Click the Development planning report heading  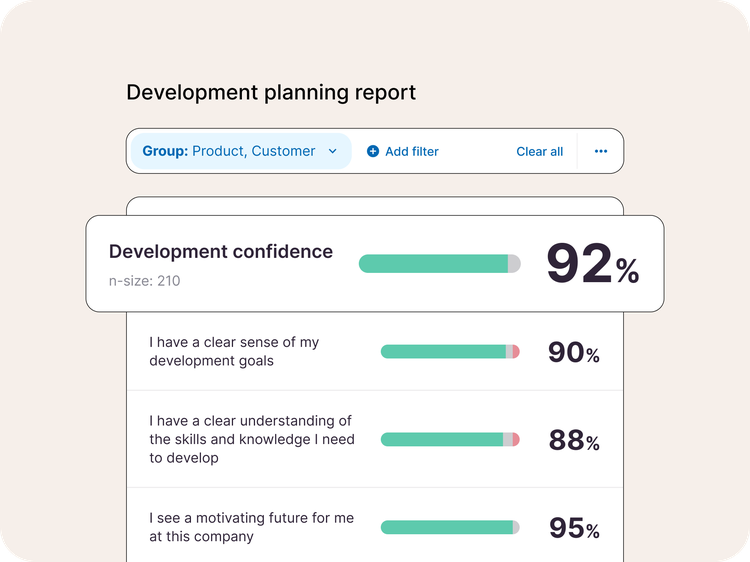[271, 93]
